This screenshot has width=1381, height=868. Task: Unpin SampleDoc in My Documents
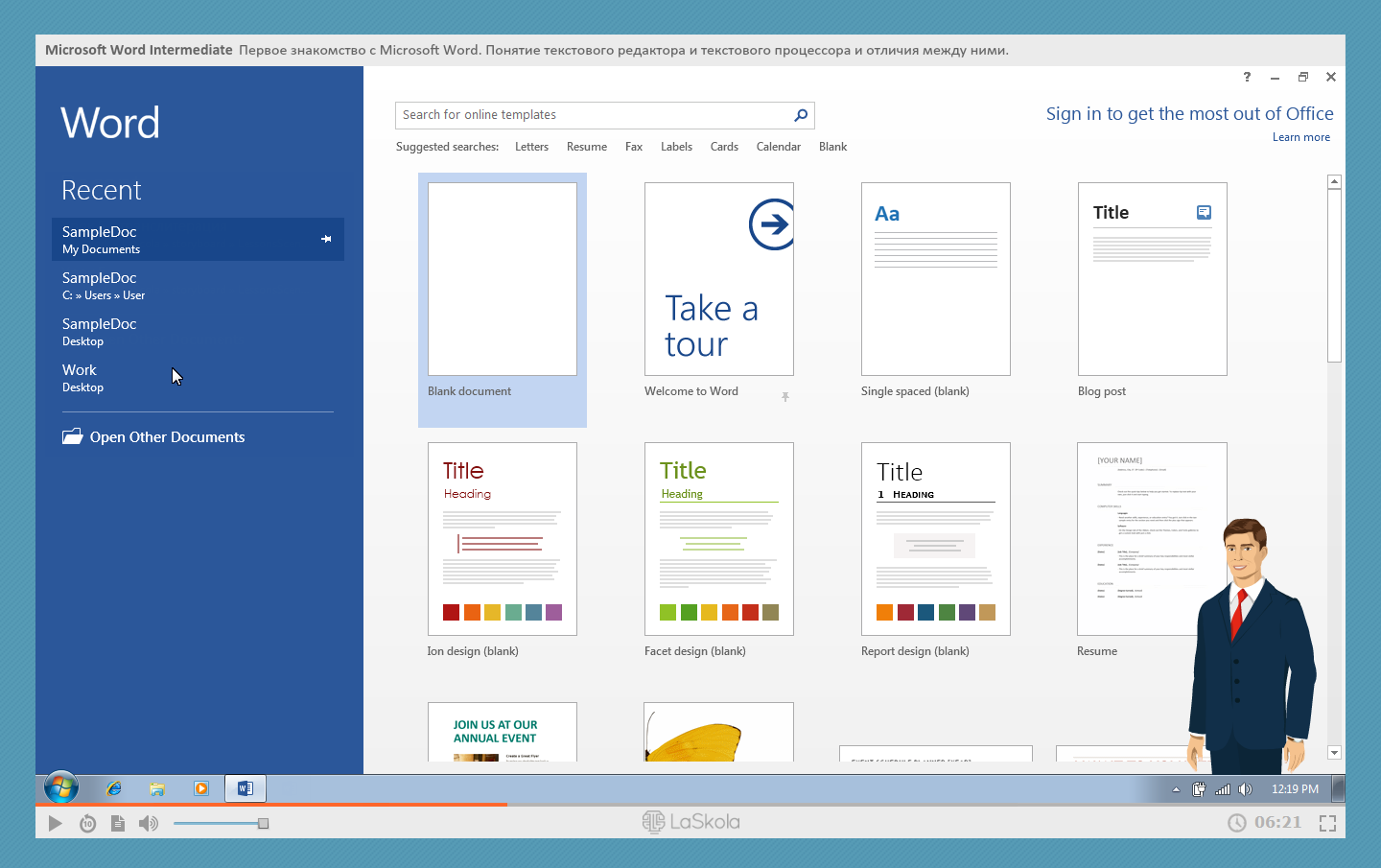coord(326,239)
